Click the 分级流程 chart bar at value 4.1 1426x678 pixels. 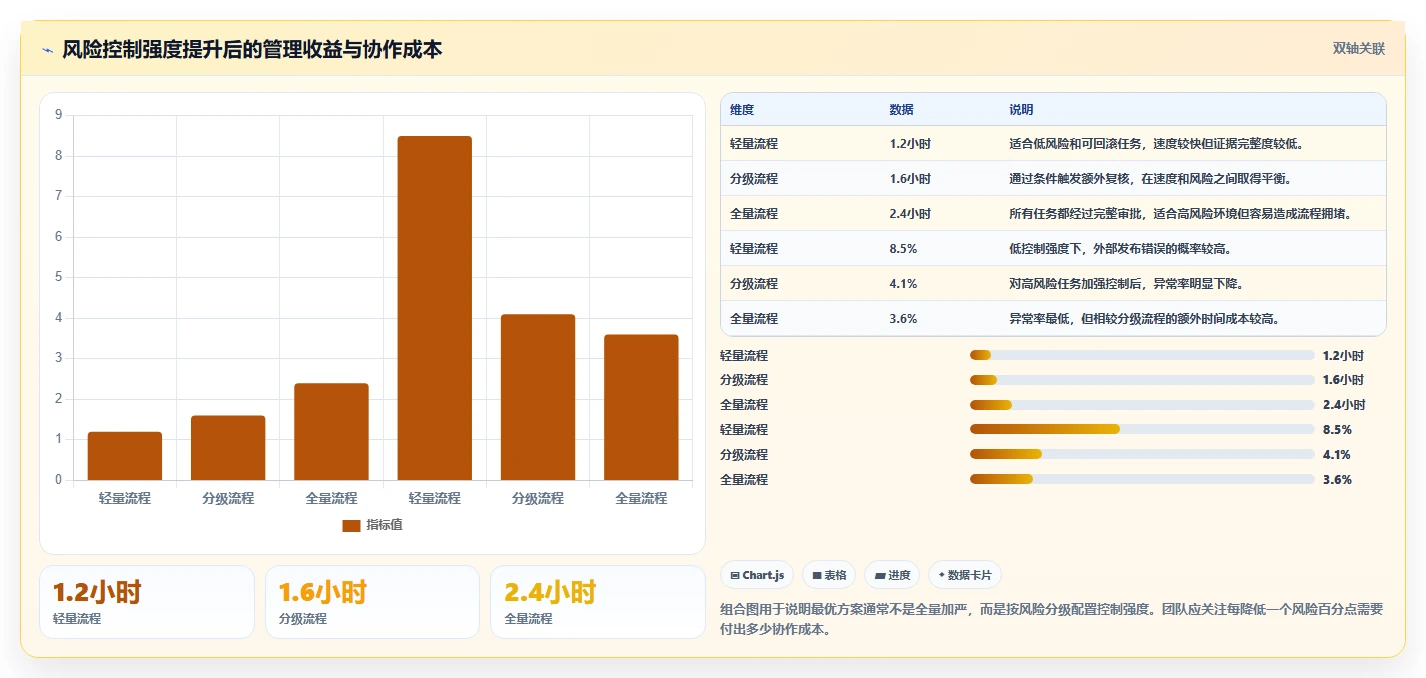pos(538,397)
